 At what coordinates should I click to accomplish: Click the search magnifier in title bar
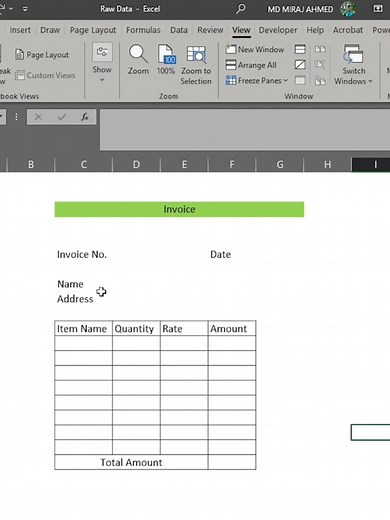coord(241,9)
